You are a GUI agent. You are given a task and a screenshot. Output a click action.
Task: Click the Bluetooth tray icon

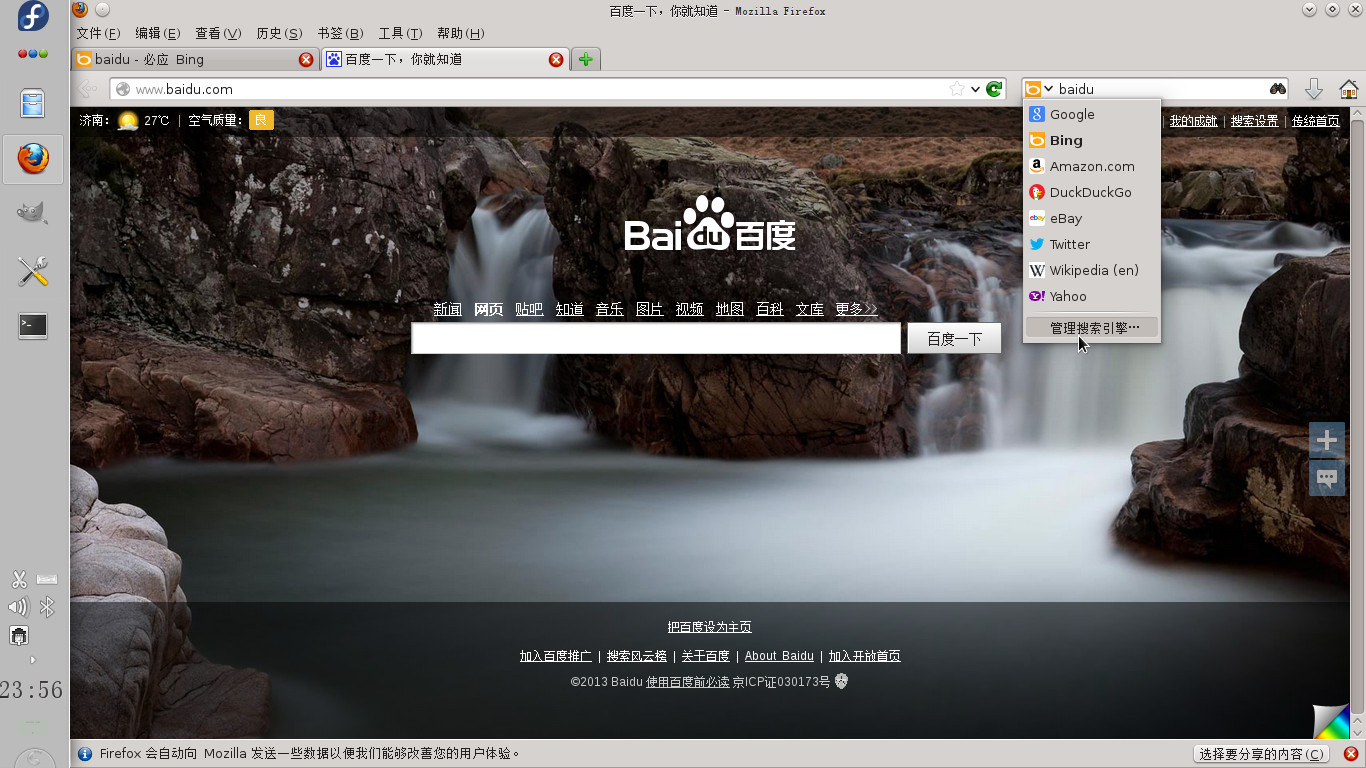47,607
